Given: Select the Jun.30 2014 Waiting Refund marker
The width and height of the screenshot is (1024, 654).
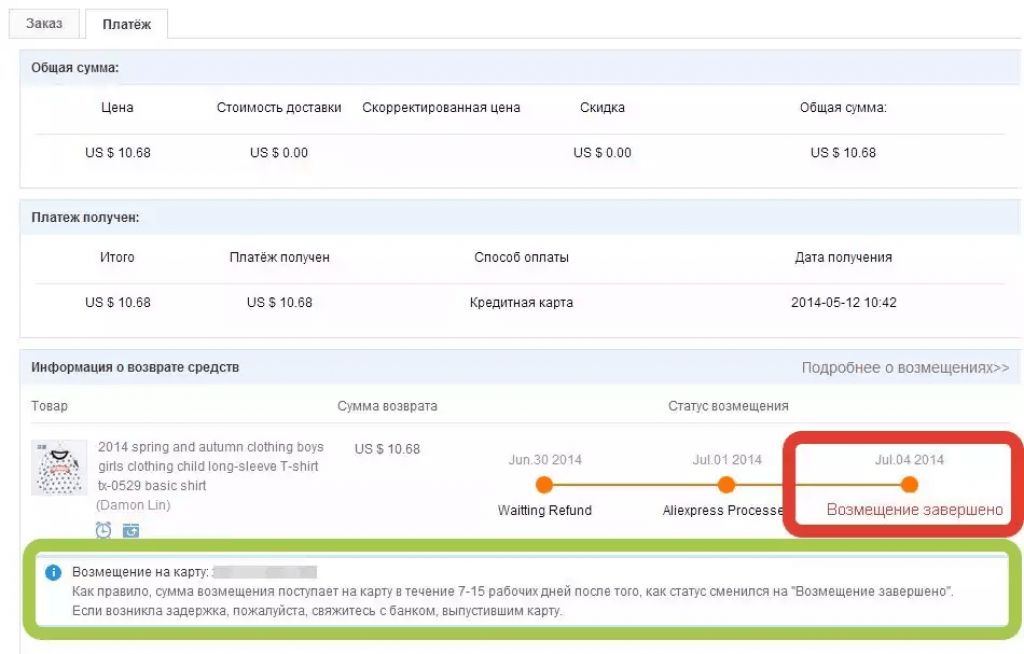Looking at the screenshot, I should pyautogui.click(x=544, y=485).
